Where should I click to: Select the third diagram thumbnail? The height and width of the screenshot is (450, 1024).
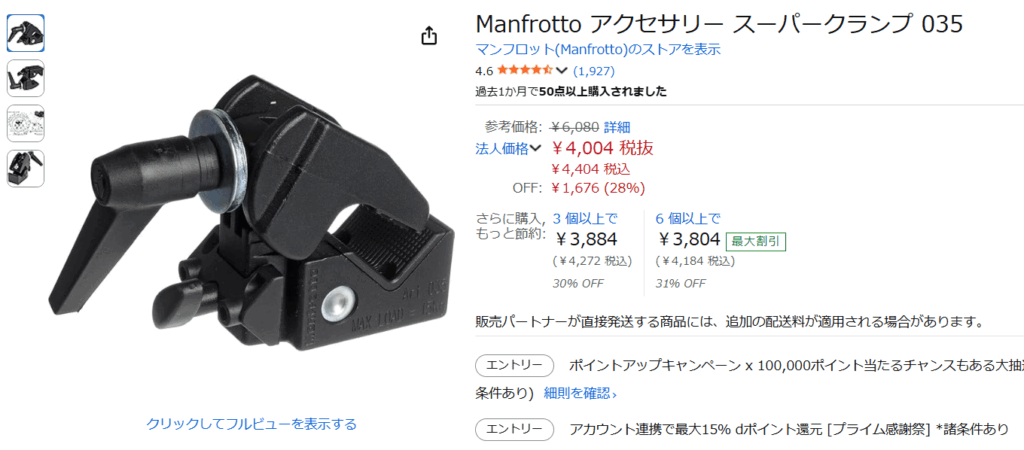tap(25, 123)
